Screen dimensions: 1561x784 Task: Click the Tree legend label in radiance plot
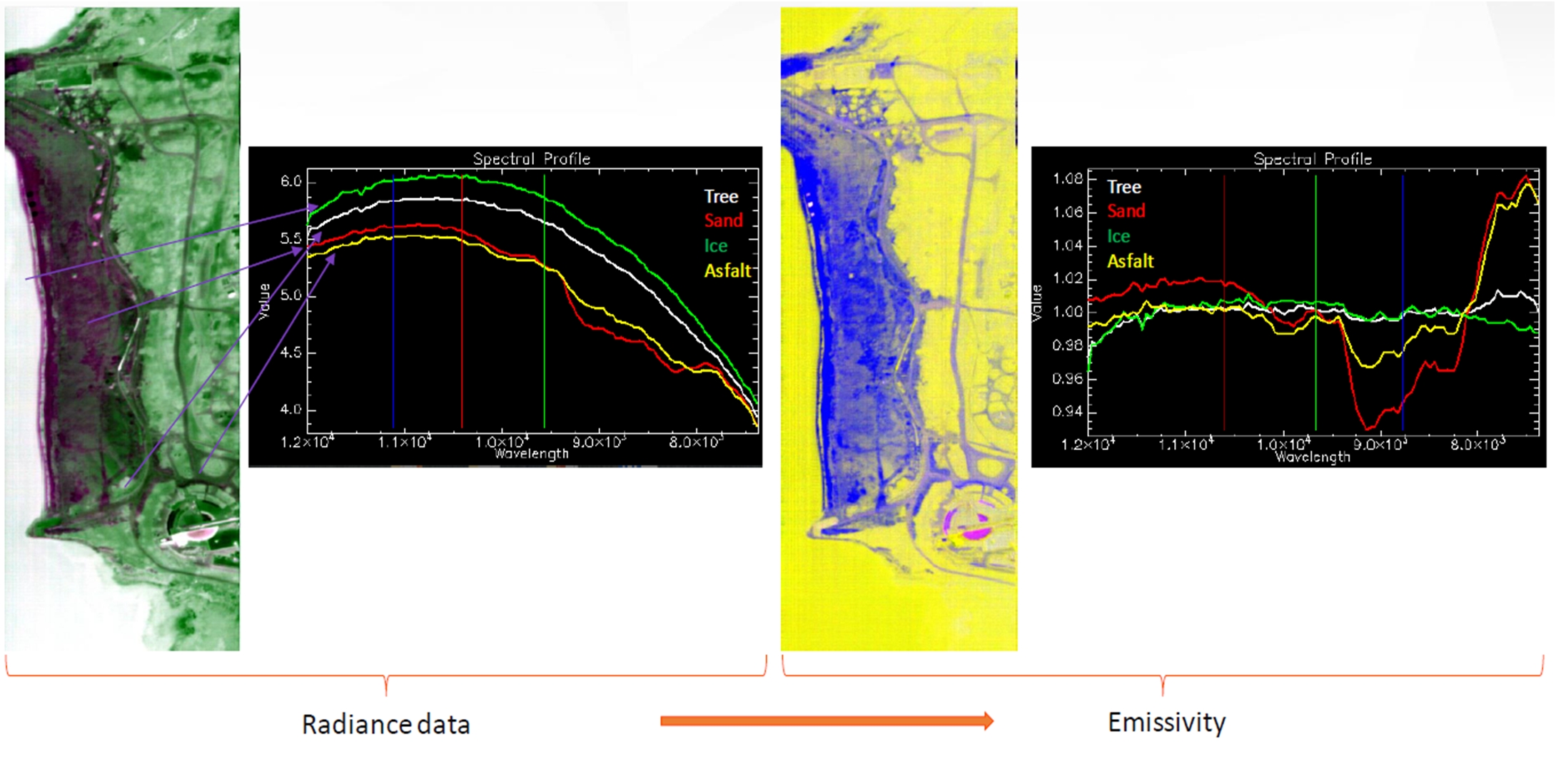721,197
